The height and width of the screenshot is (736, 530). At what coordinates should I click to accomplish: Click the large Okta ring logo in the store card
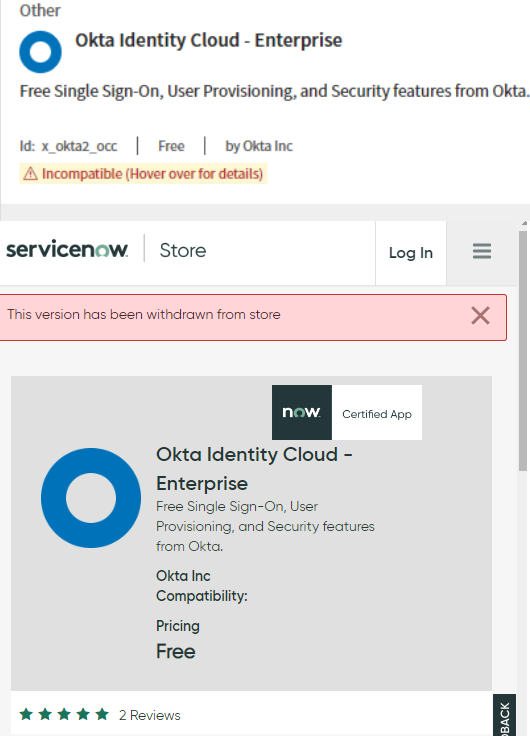click(x=91, y=498)
